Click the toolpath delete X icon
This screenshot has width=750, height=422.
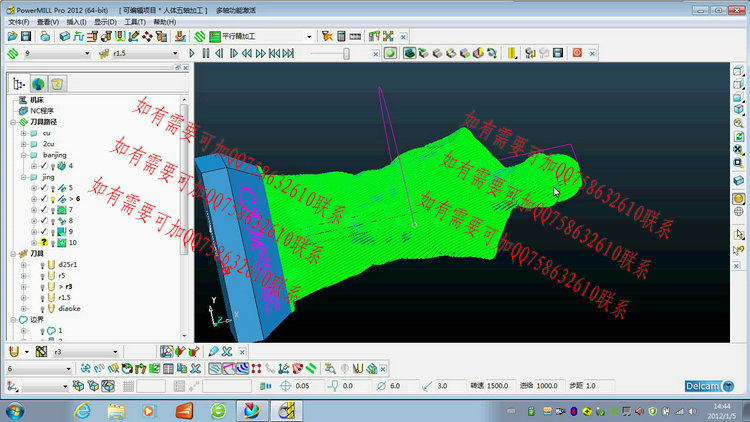click(196, 369)
